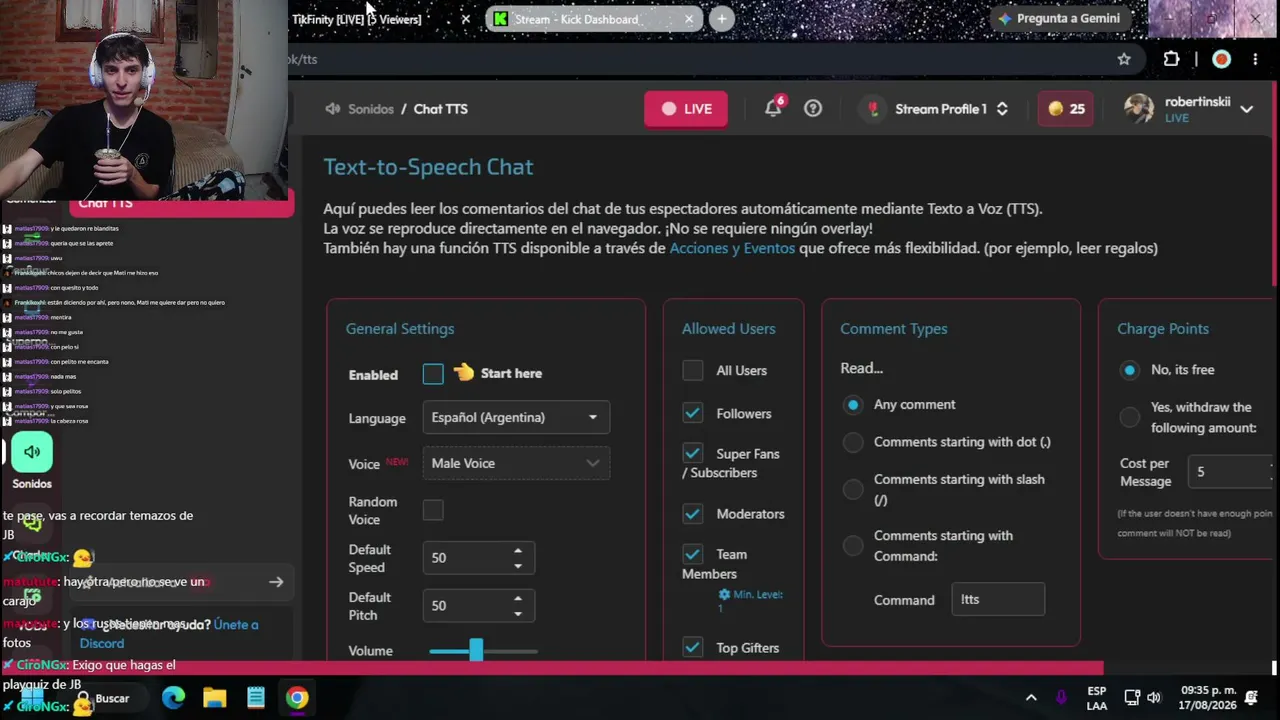Click the Min. Level gear icon
This screenshot has height=720, width=1280.
[724, 594]
